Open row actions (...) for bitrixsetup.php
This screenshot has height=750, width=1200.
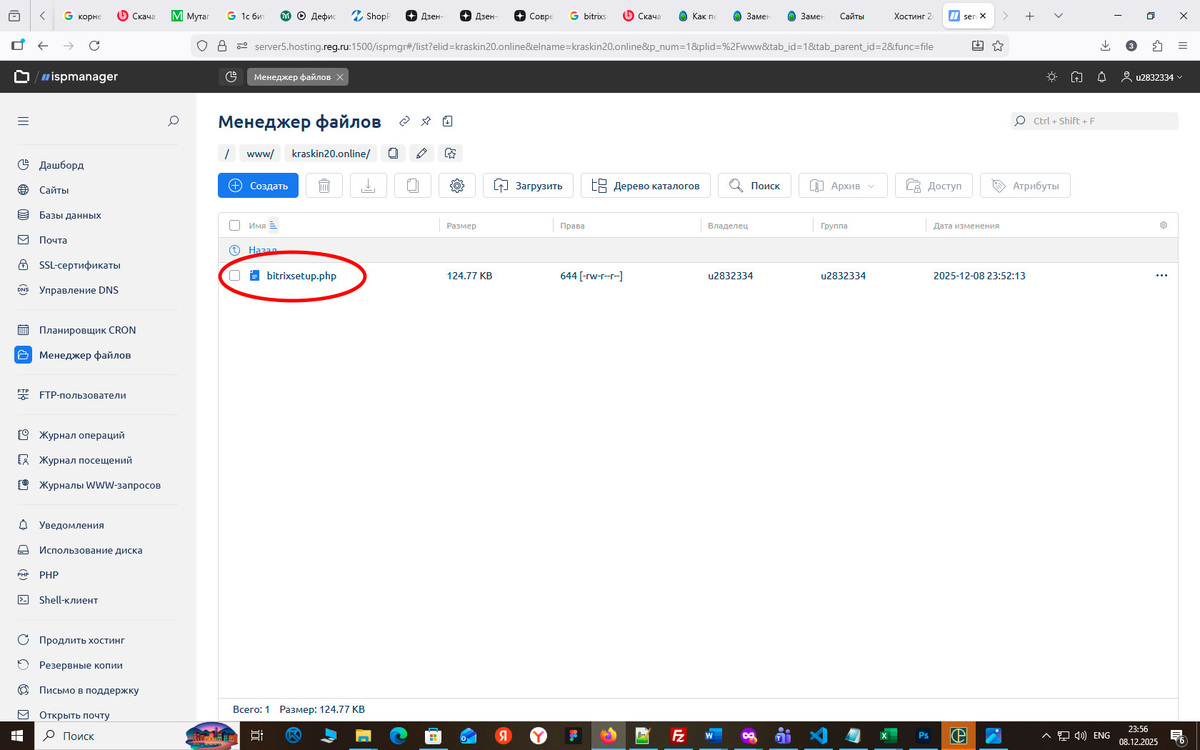tap(1161, 275)
